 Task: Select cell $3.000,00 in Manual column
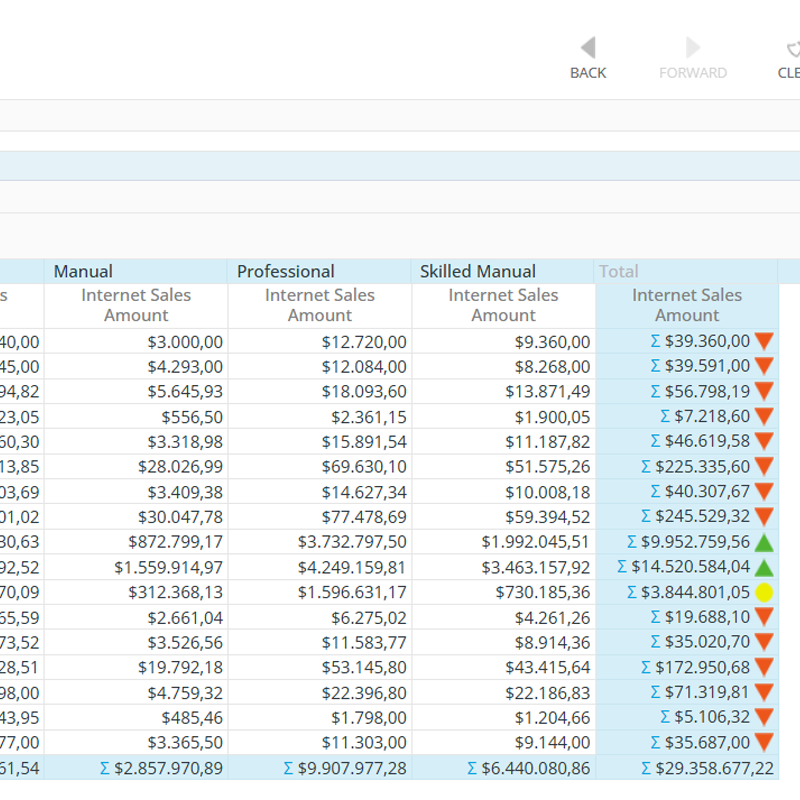pos(136,341)
